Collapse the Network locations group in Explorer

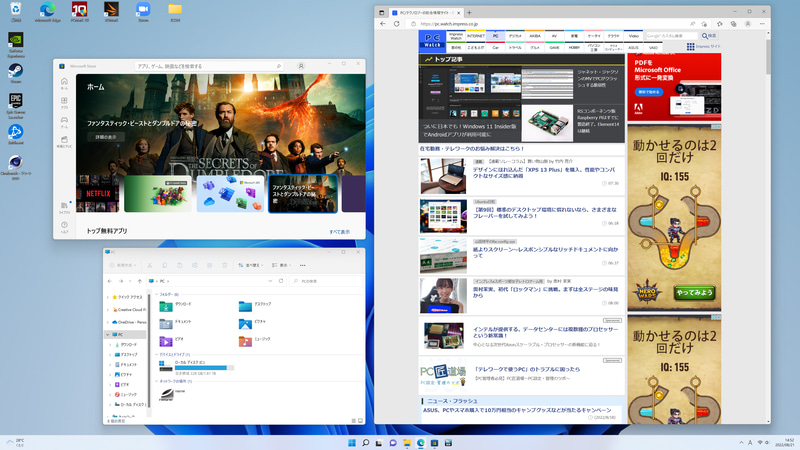coord(157,381)
